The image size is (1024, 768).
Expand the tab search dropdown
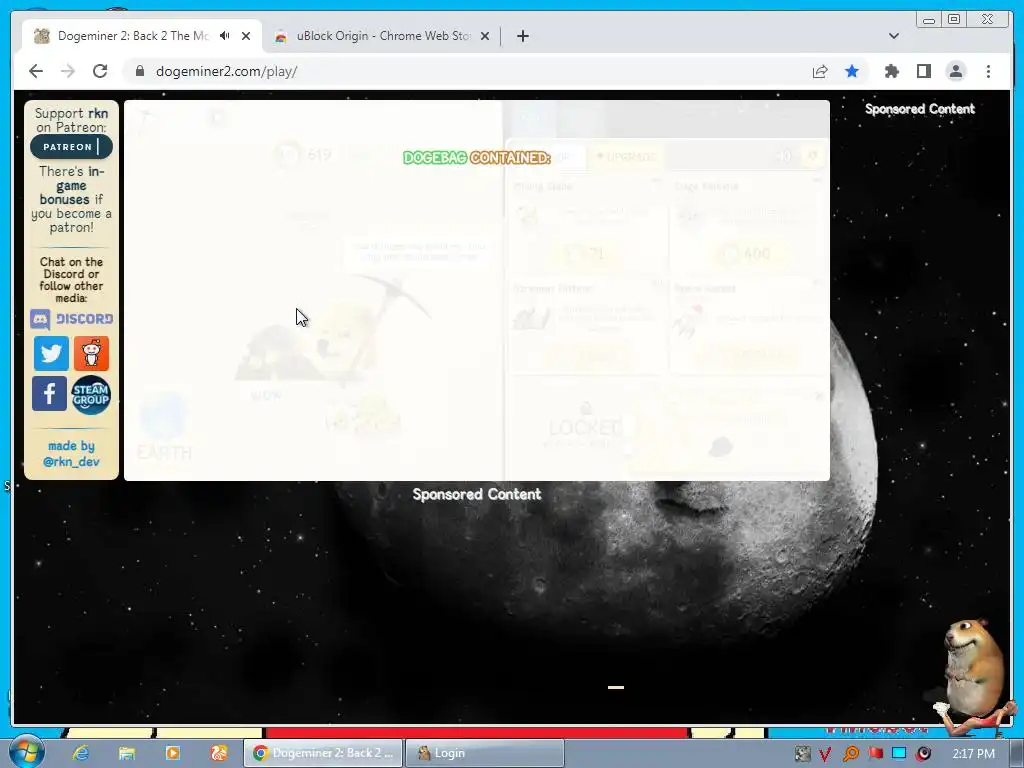click(x=894, y=36)
